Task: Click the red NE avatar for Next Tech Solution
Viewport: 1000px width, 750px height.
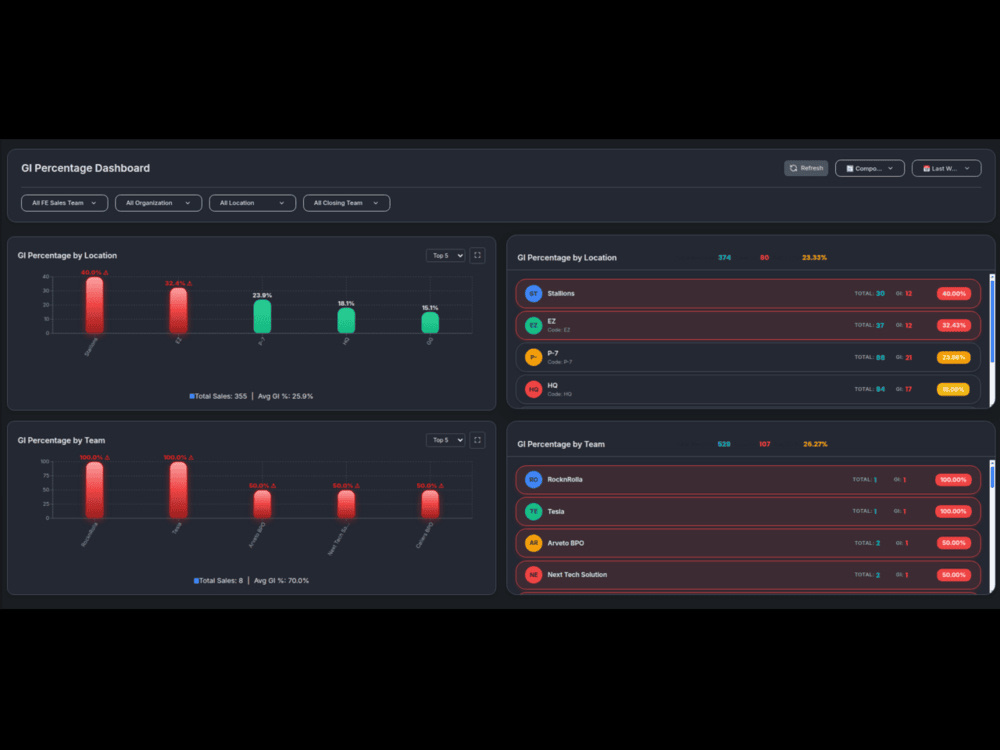Action: pyautogui.click(x=533, y=575)
